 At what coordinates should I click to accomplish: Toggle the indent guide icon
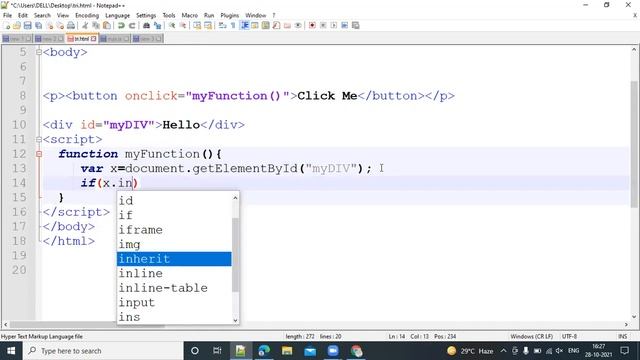244,25
